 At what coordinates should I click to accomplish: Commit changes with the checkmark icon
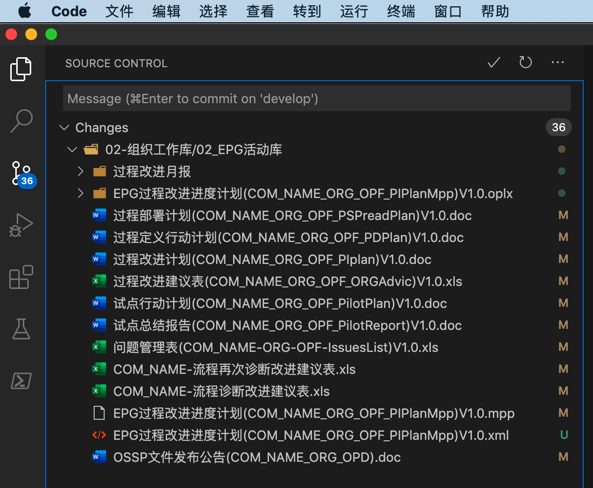pos(494,62)
